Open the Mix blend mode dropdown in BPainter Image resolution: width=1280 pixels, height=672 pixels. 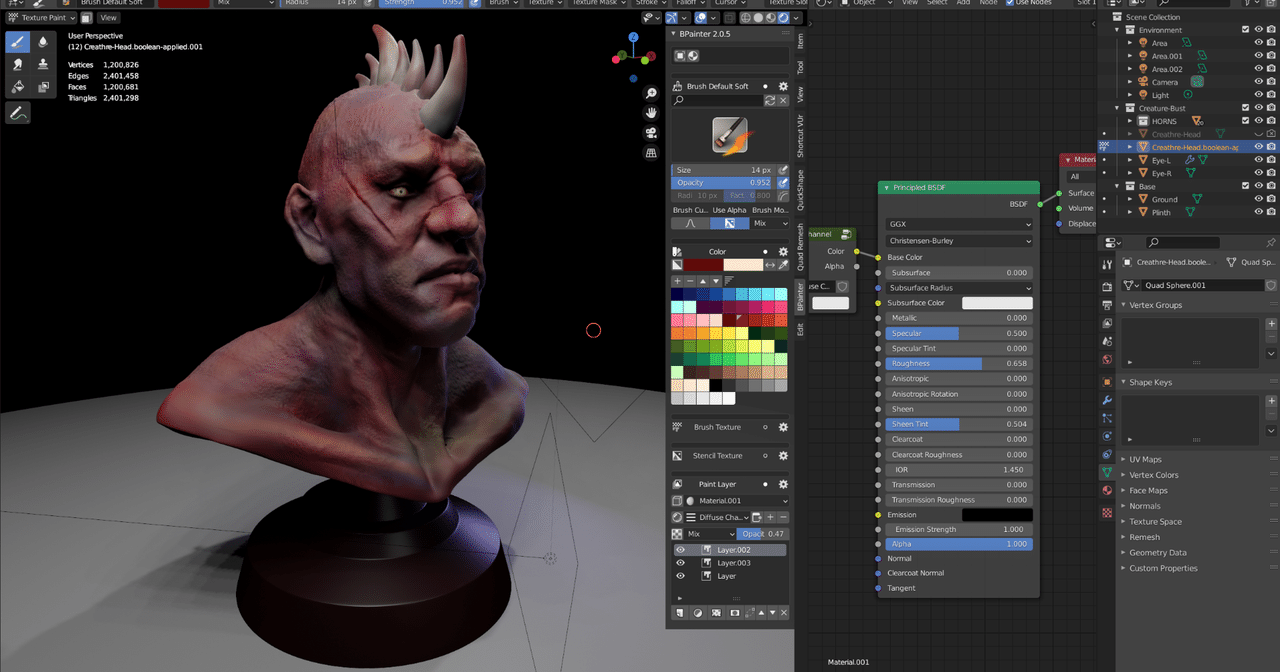click(710, 533)
